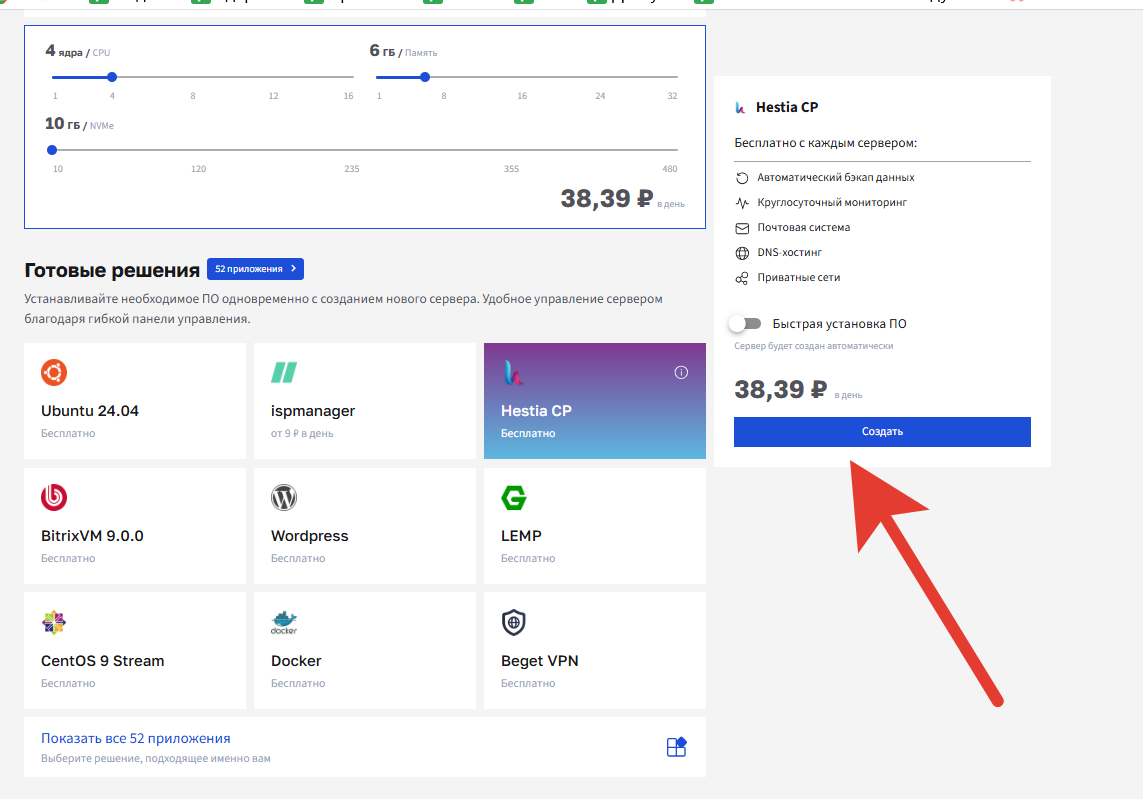Expand the 52 приложения badge chevron
Viewport: 1143px width, 799px height.
293,269
